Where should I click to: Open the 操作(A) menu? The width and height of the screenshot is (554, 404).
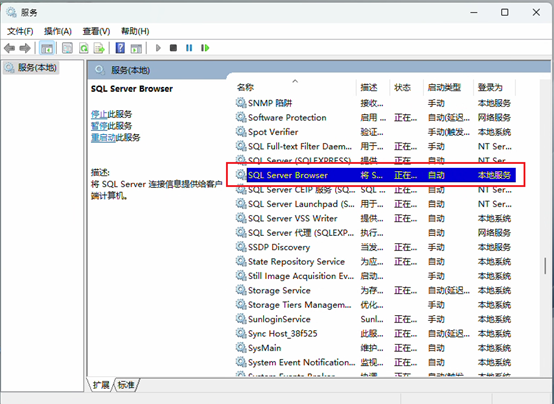click(x=58, y=31)
